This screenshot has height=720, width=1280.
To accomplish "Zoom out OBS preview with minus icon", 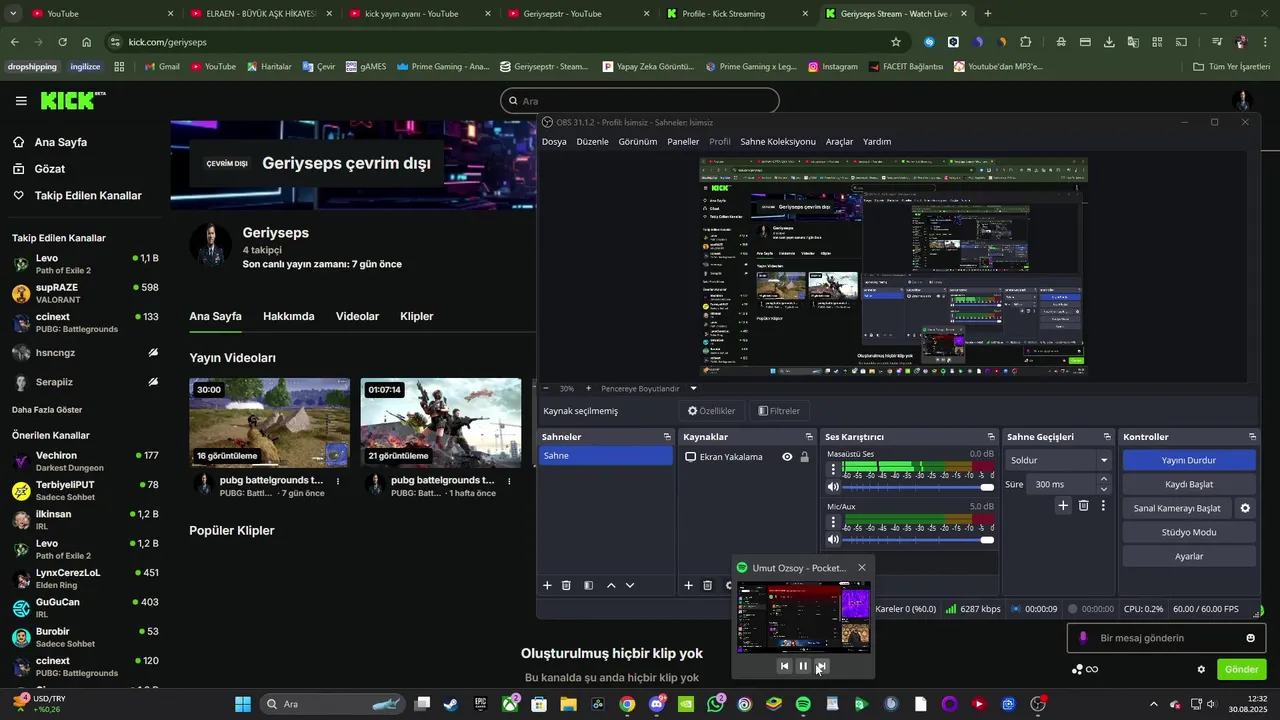I will pyautogui.click(x=547, y=388).
